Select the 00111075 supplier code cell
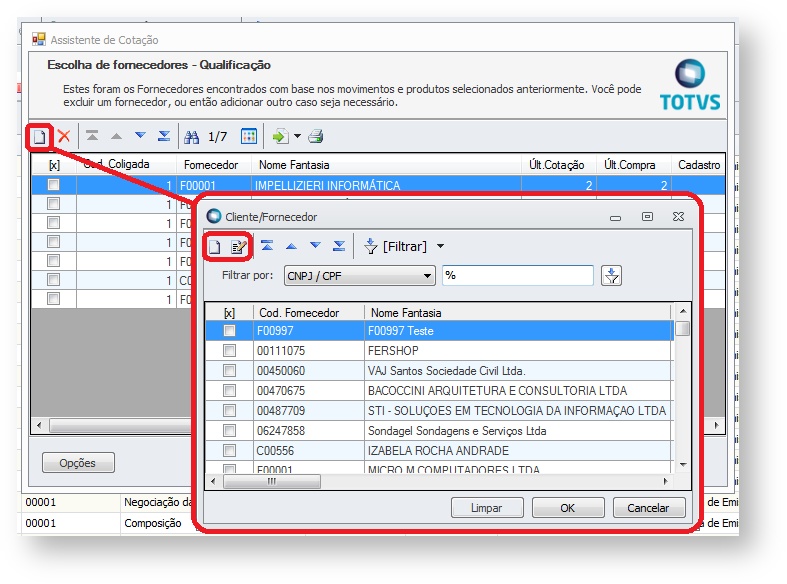Viewport: 787px width, 584px height. pyautogui.click(x=309, y=351)
